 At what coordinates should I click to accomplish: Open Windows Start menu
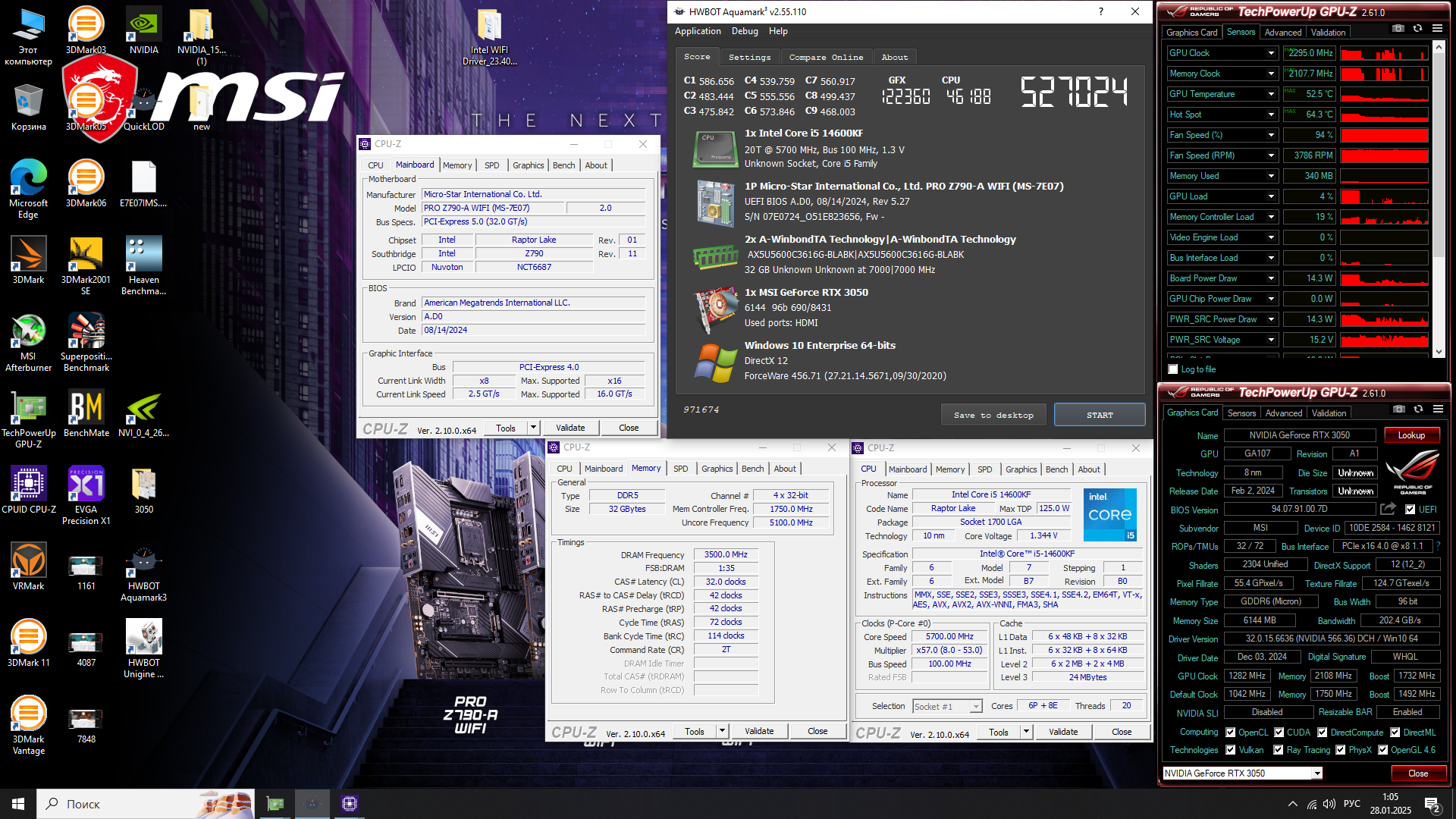click(x=18, y=804)
